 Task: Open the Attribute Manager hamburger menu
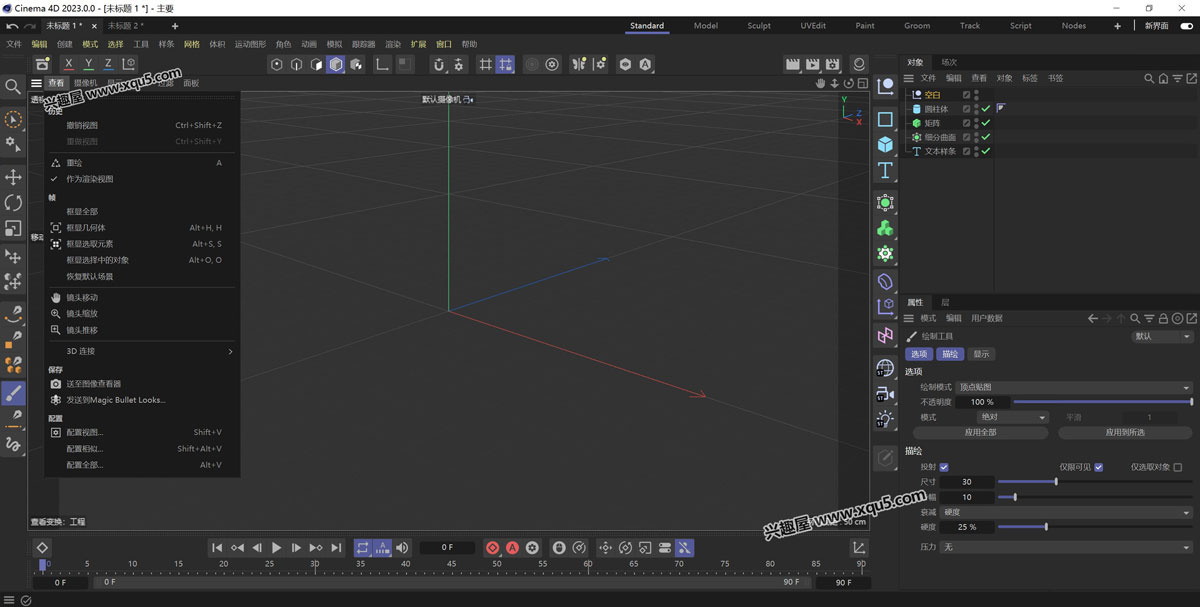click(x=909, y=318)
